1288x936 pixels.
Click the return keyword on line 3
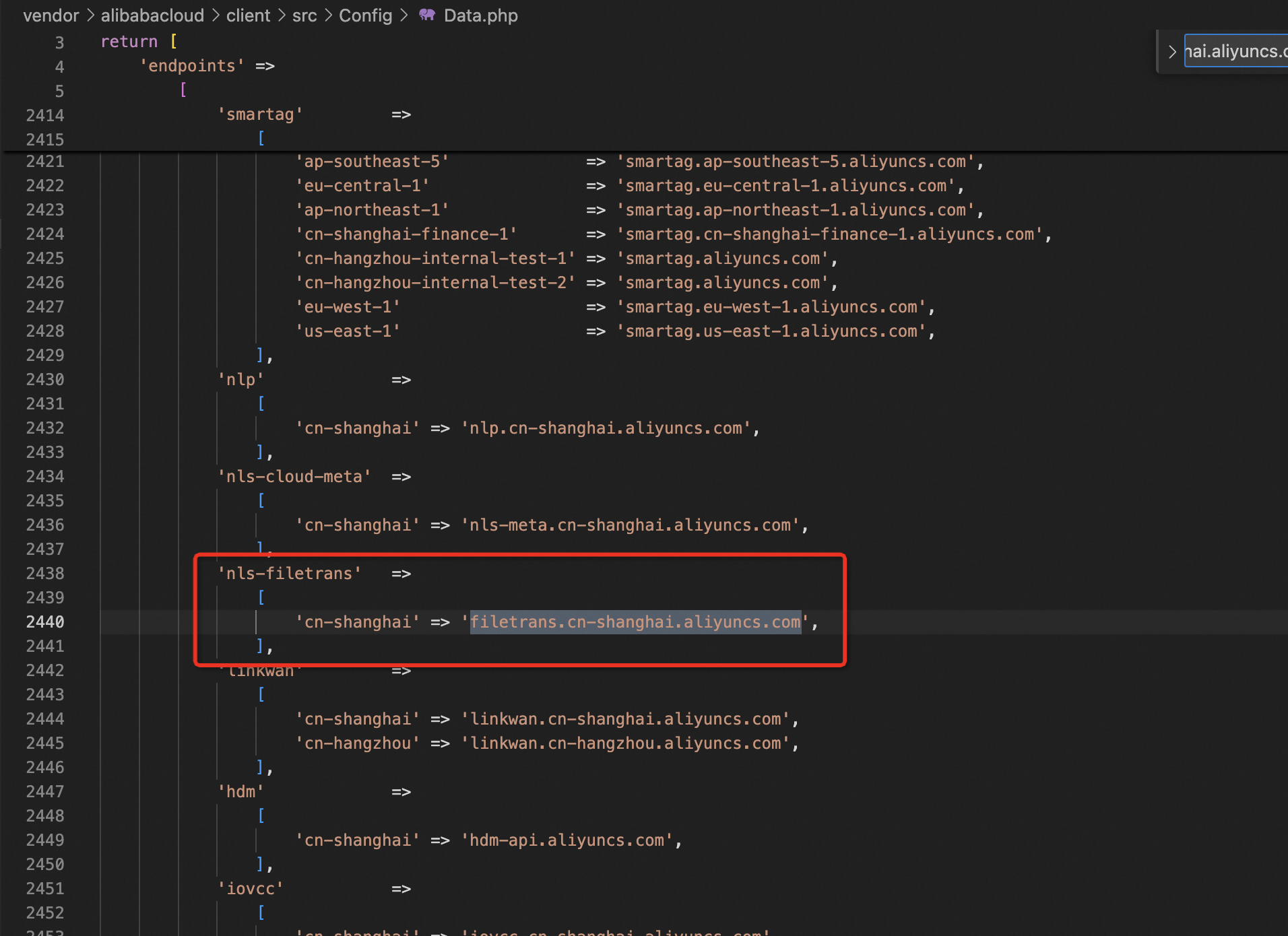(129, 42)
